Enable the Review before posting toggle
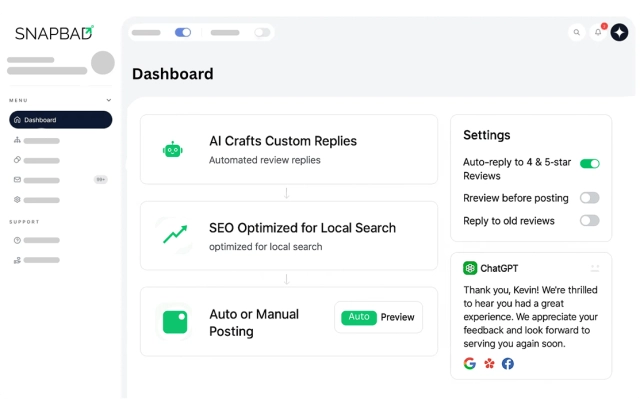Image resolution: width=640 pixels, height=410 pixels. click(589, 198)
